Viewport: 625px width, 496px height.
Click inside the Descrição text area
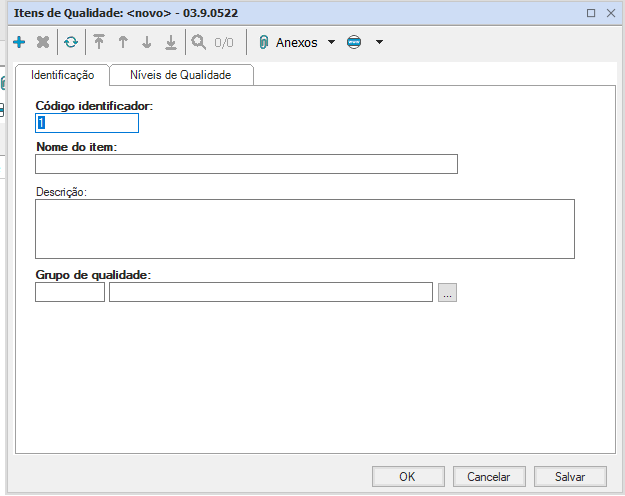(304, 229)
